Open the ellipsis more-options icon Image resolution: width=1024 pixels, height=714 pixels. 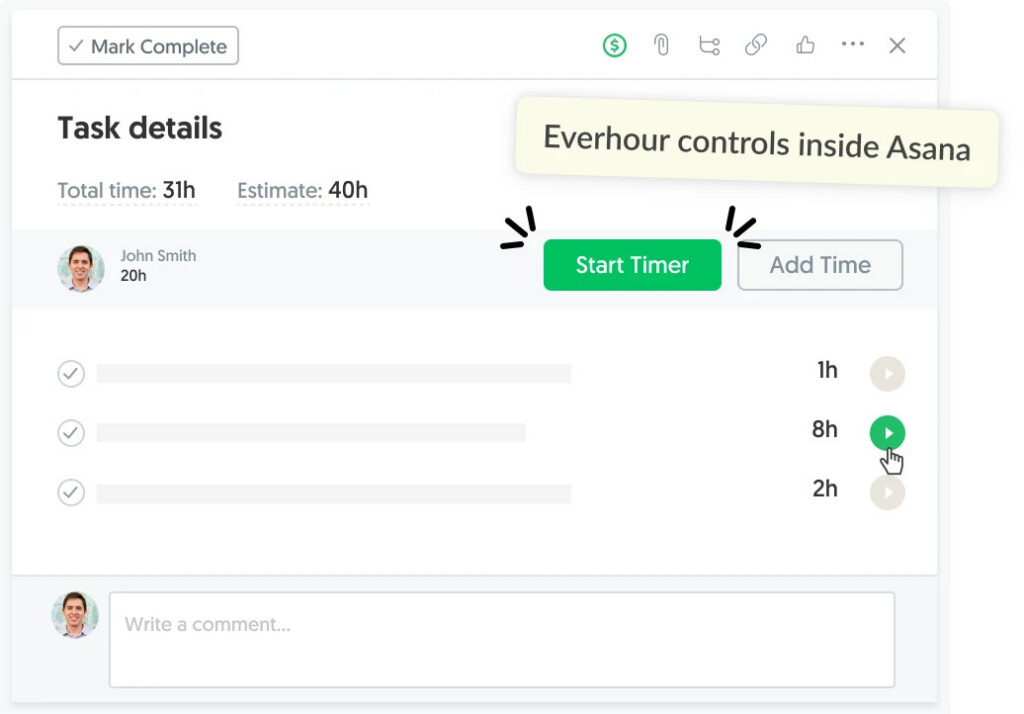coord(853,45)
